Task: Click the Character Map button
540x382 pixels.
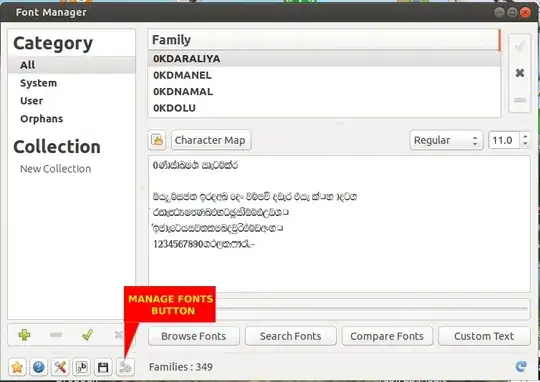Action: point(211,140)
